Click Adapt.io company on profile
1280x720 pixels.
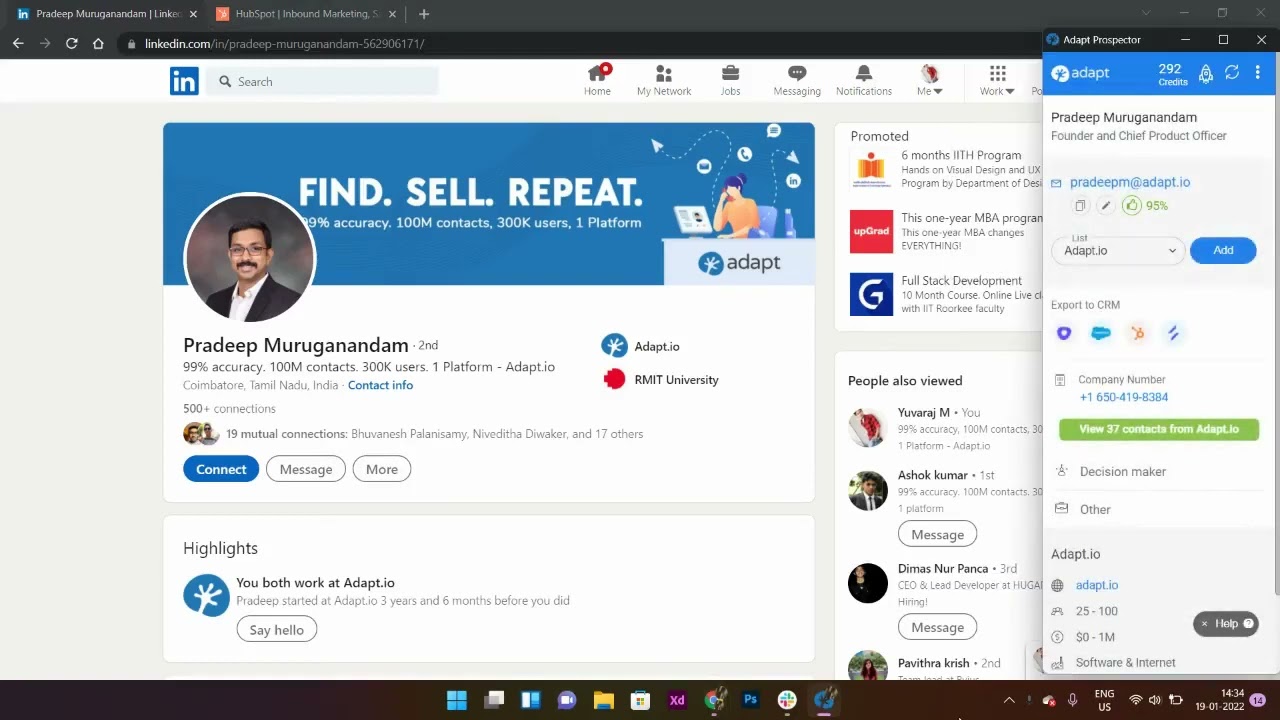point(641,346)
